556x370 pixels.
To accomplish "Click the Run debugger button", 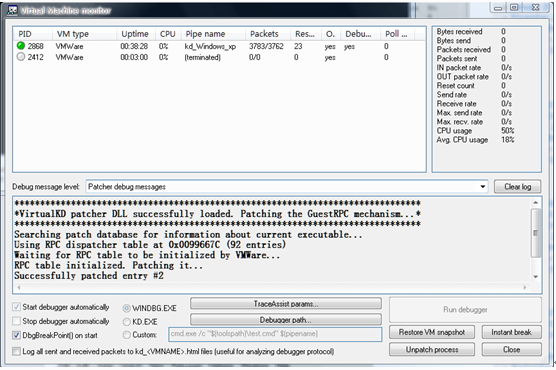I will [465, 310].
